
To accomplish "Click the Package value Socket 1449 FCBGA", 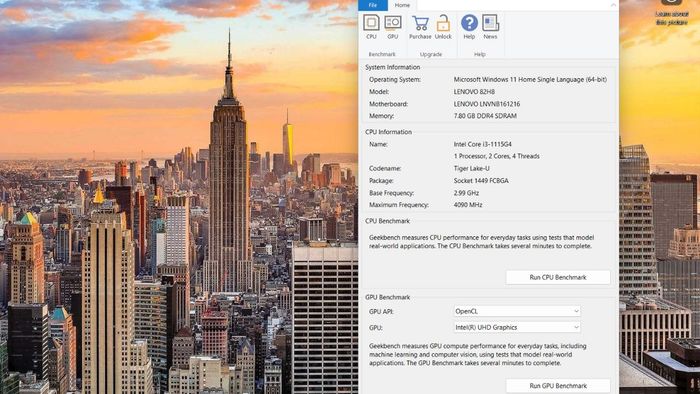I will 481,181.
